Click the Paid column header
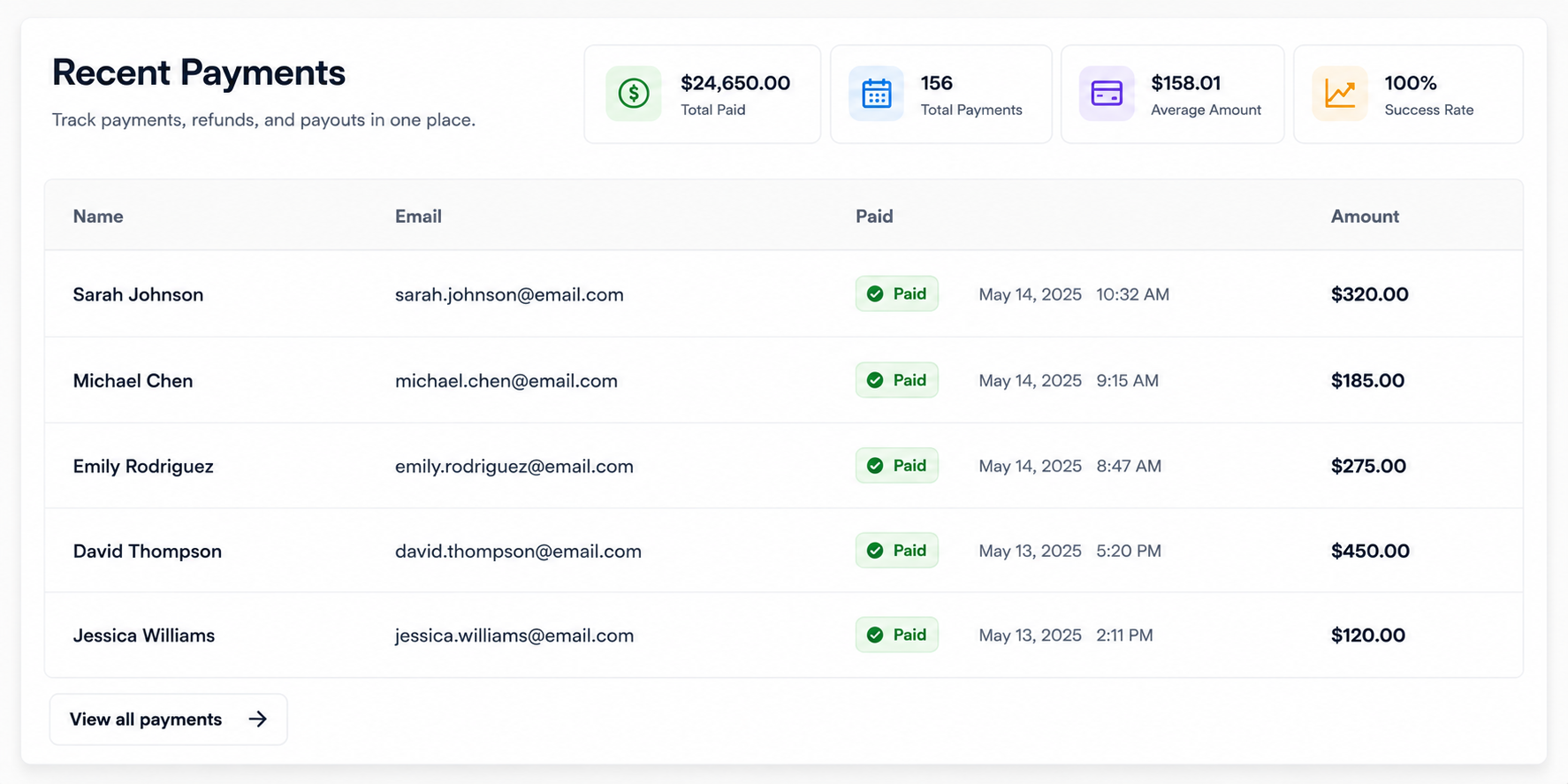The image size is (1568, 784). click(874, 217)
